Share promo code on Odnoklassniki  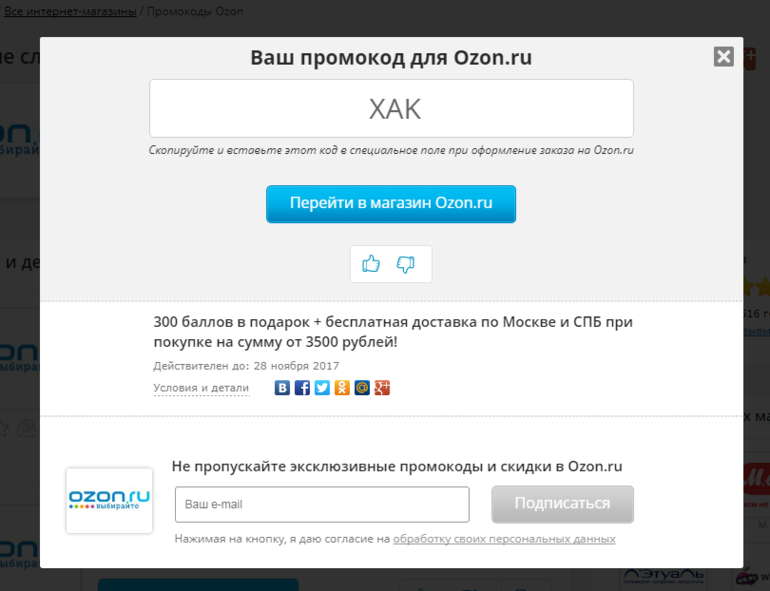[342, 388]
